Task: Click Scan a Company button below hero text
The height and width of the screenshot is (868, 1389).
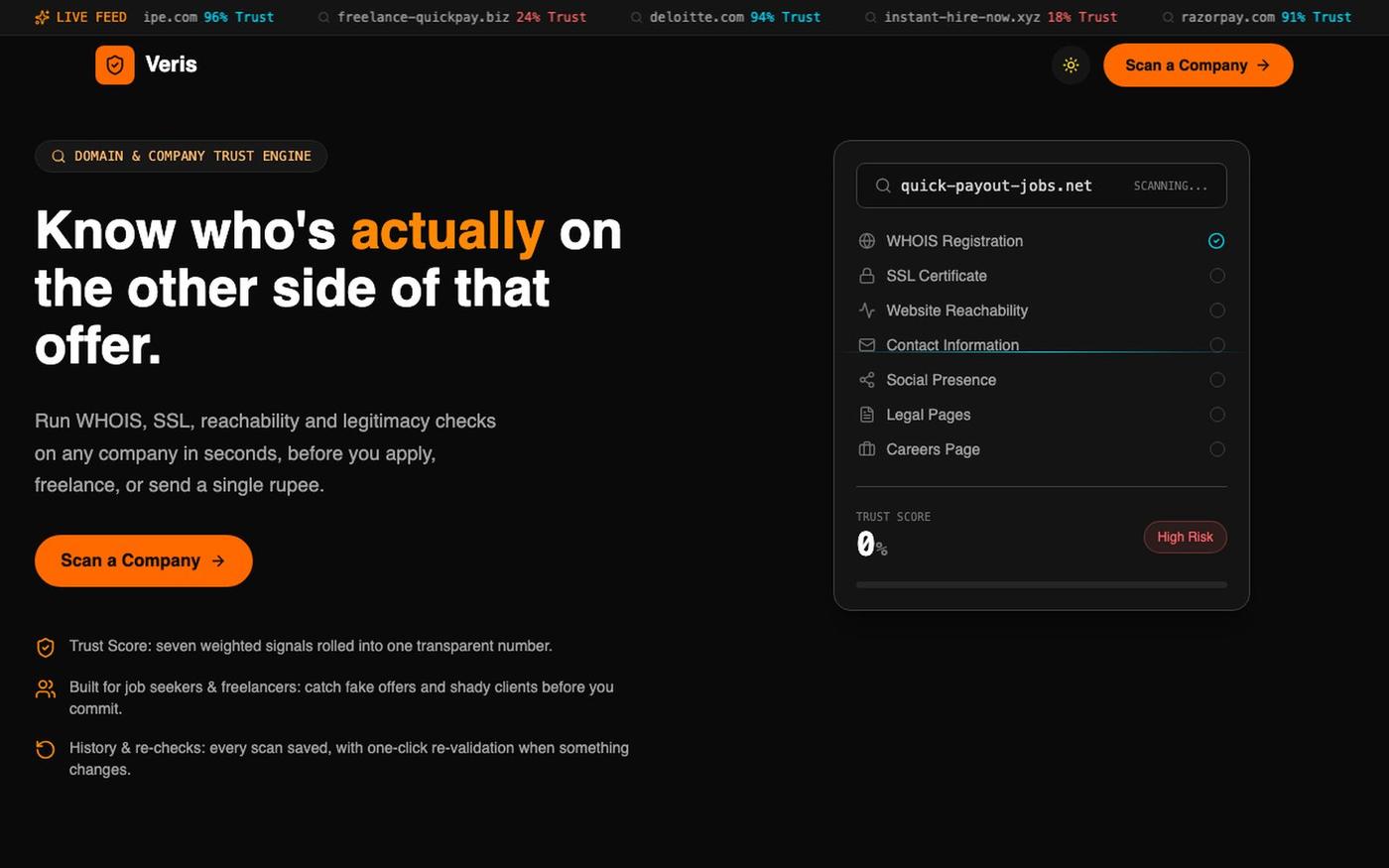Action: 144,560
